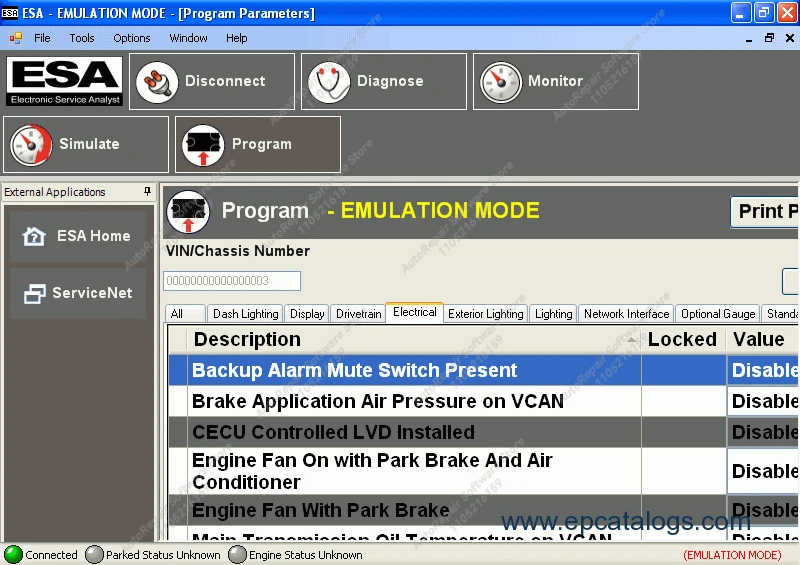Open the Options menu
The width and height of the screenshot is (800, 565).
pos(132,38)
